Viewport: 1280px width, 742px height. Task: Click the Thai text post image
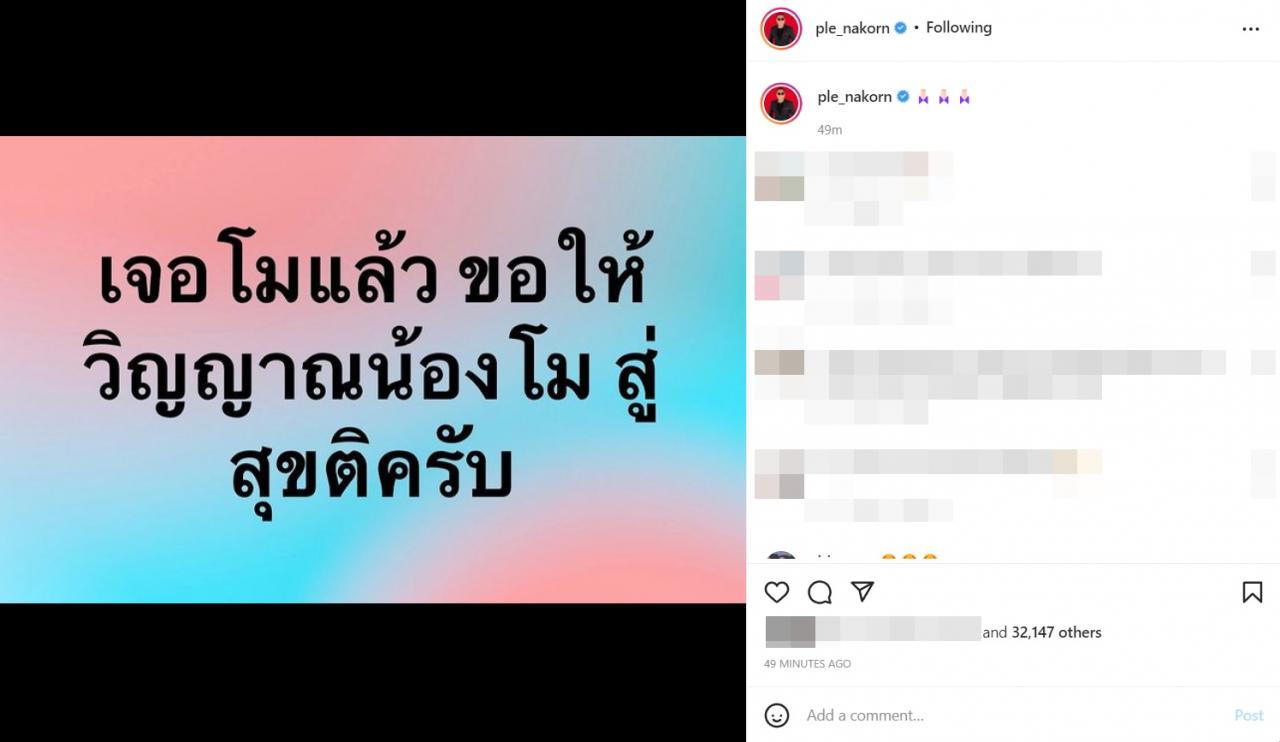tap(373, 369)
